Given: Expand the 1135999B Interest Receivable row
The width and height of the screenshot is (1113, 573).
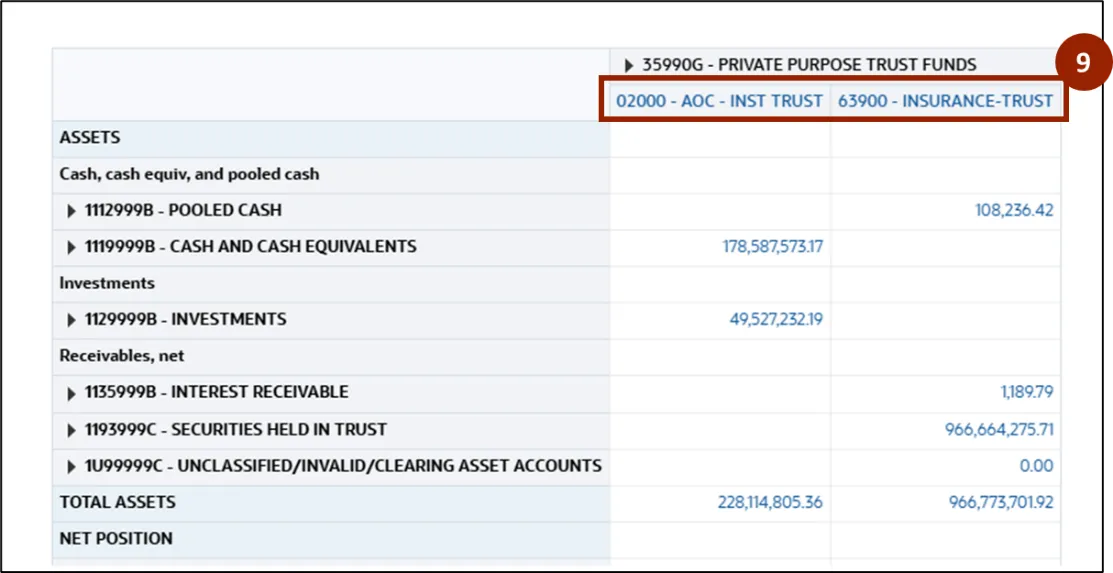Looking at the screenshot, I should point(71,392).
